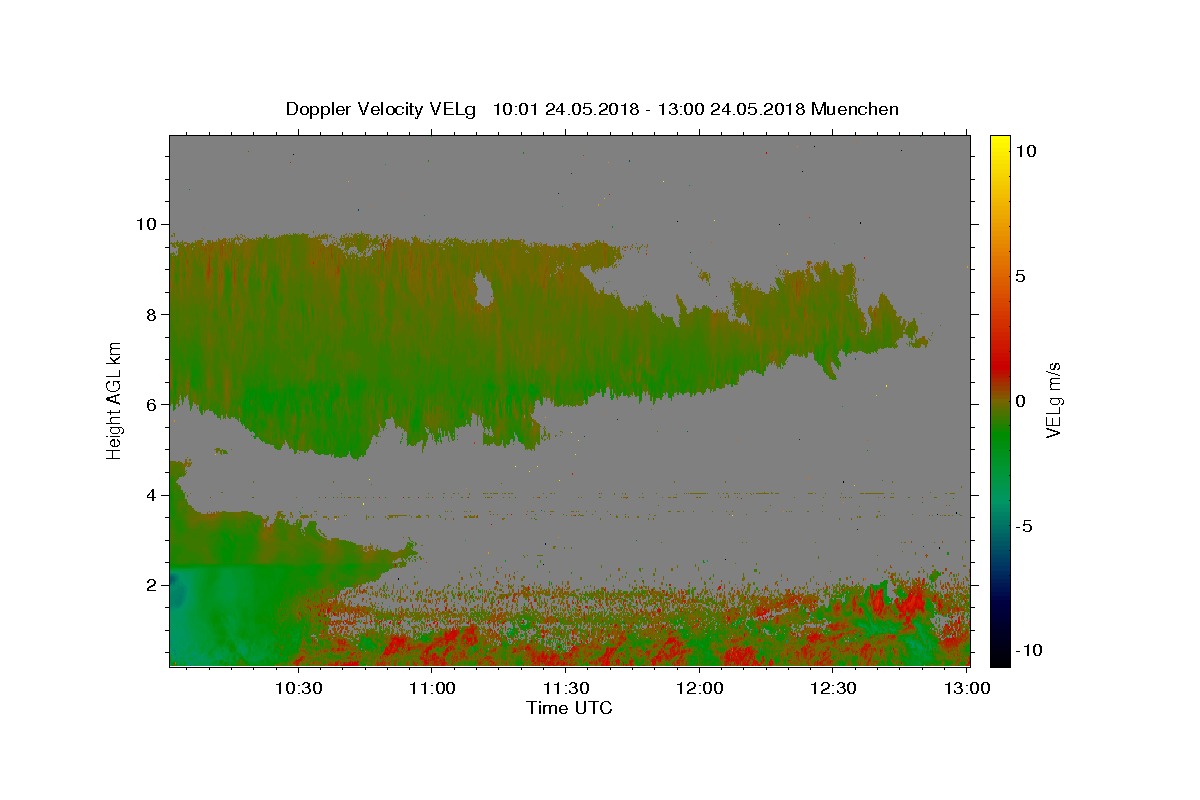
Task: Click the colorbar tick value '10'
Action: click(x=1025, y=151)
